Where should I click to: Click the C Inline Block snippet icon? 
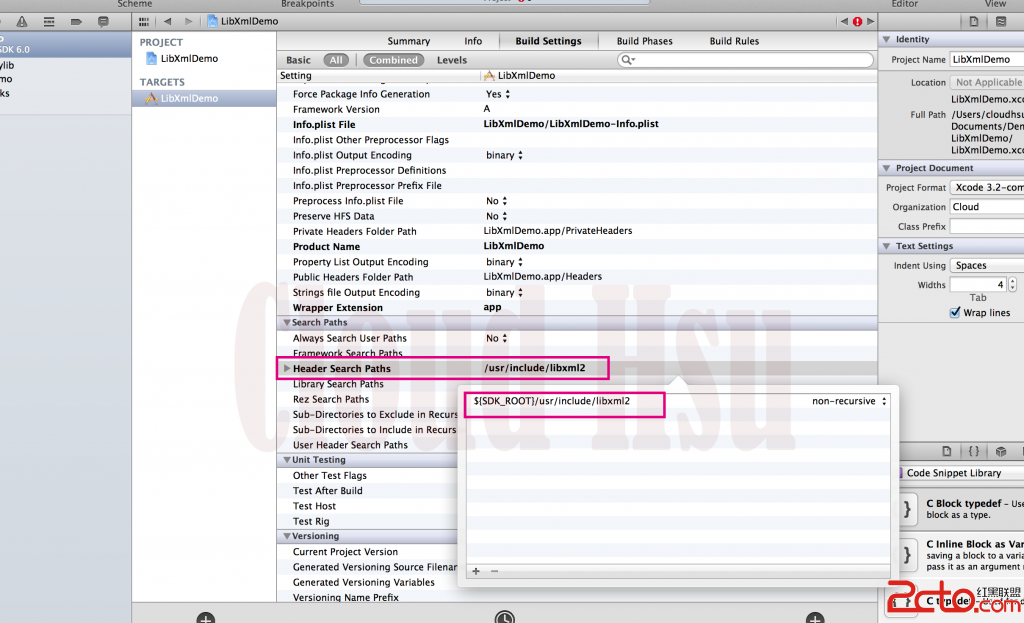click(x=908, y=554)
